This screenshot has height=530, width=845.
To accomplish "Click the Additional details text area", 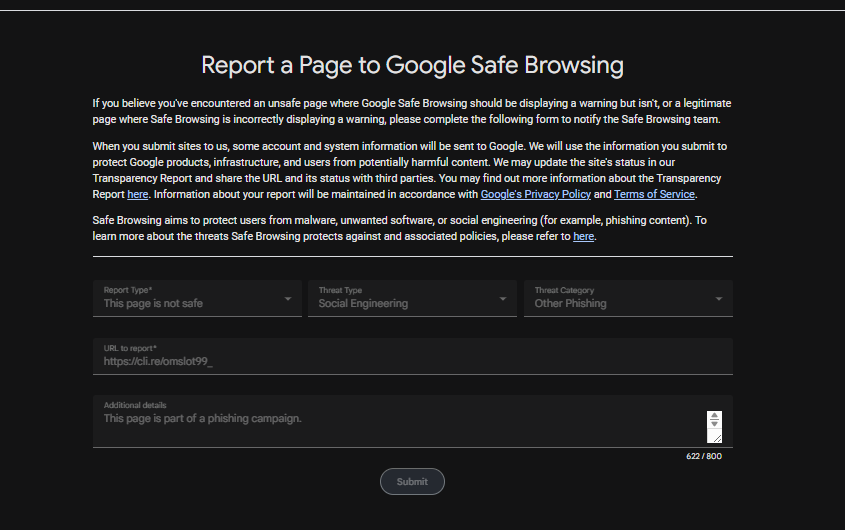I will pos(413,422).
